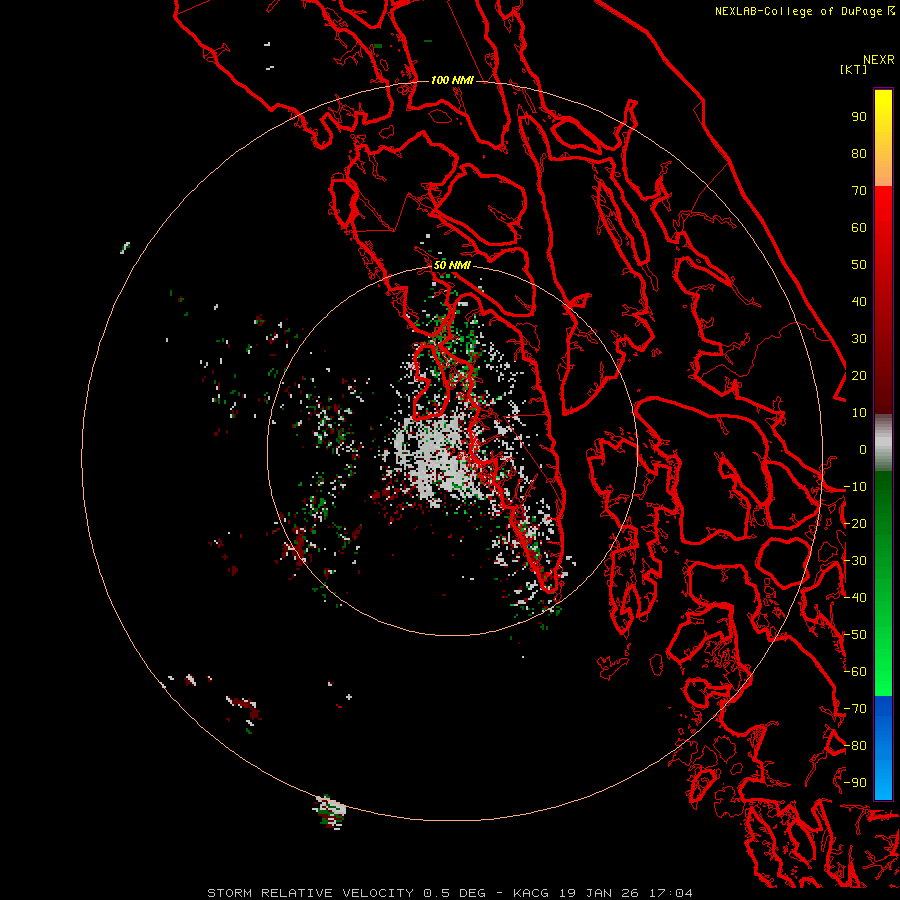The image size is (900, 900).
Task: Click the 100 NMI range ring label
Action: [x=452, y=80]
